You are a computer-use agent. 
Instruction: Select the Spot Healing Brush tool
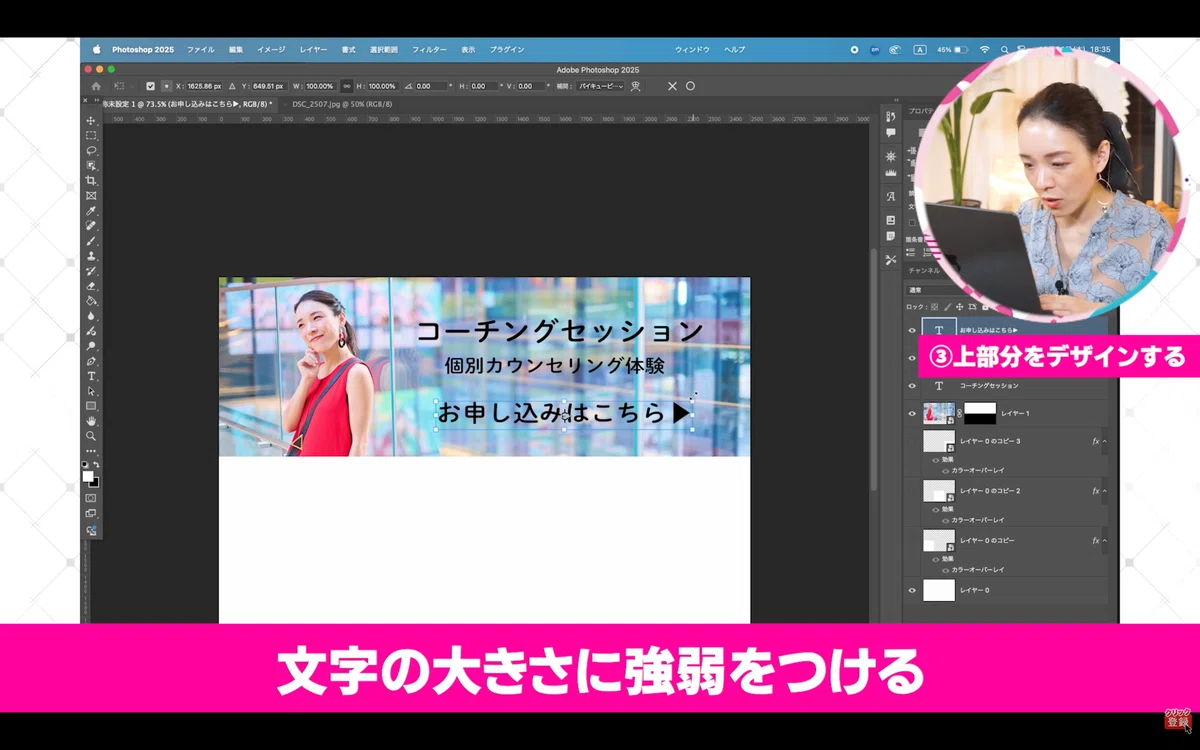91,226
